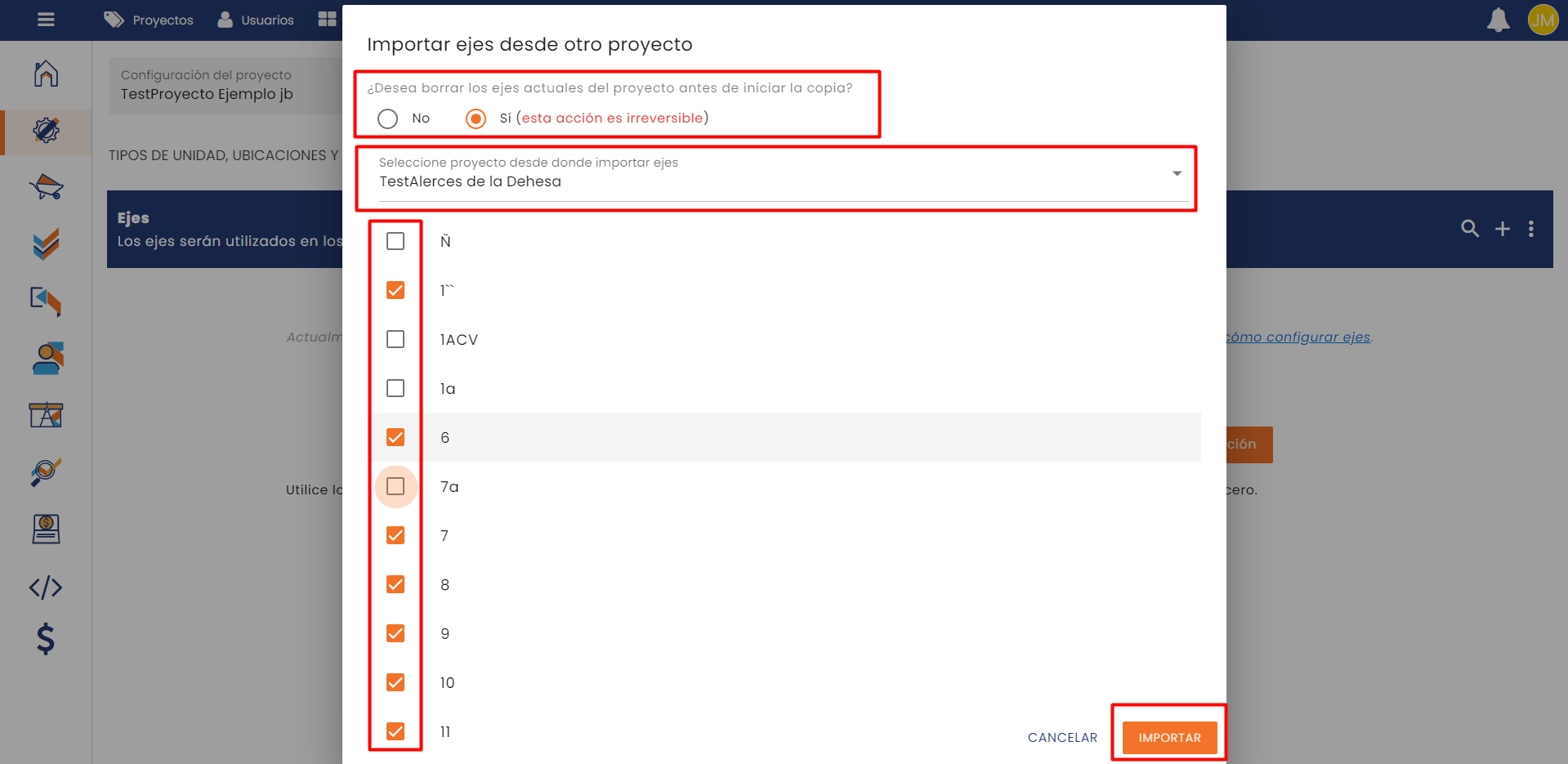Open the Proyectos menu
Screen dimensions: 1568x764
tap(149, 20)
